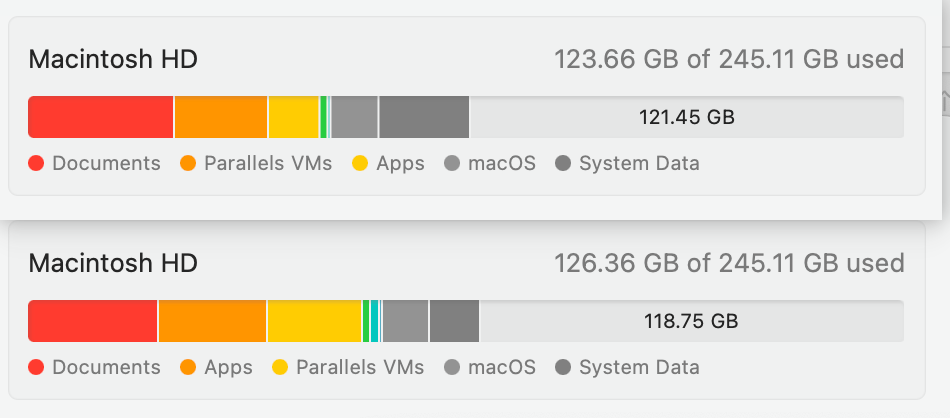Click the red Documents segment in the 126.36 GB bar
The width and height of the screenshot is (950, 418).
point(92,321)
